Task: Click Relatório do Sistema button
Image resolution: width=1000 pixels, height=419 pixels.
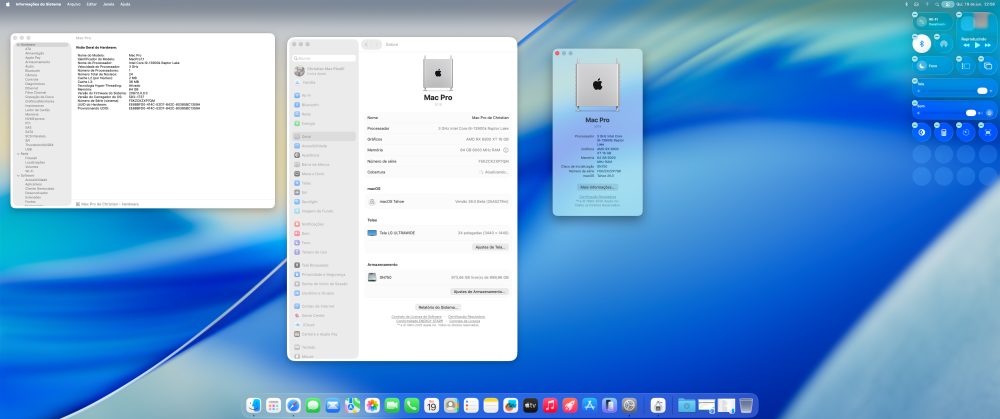Action: click(438, 307)
